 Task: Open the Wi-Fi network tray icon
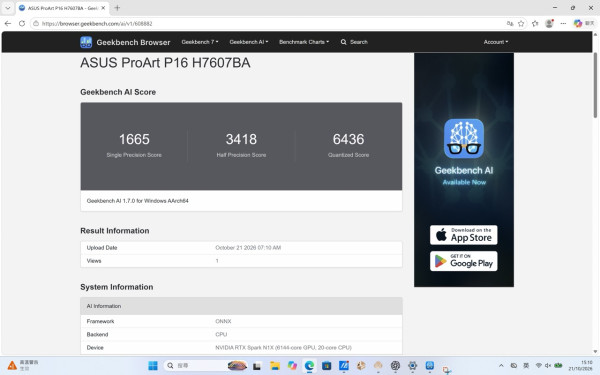coord(538,366)
